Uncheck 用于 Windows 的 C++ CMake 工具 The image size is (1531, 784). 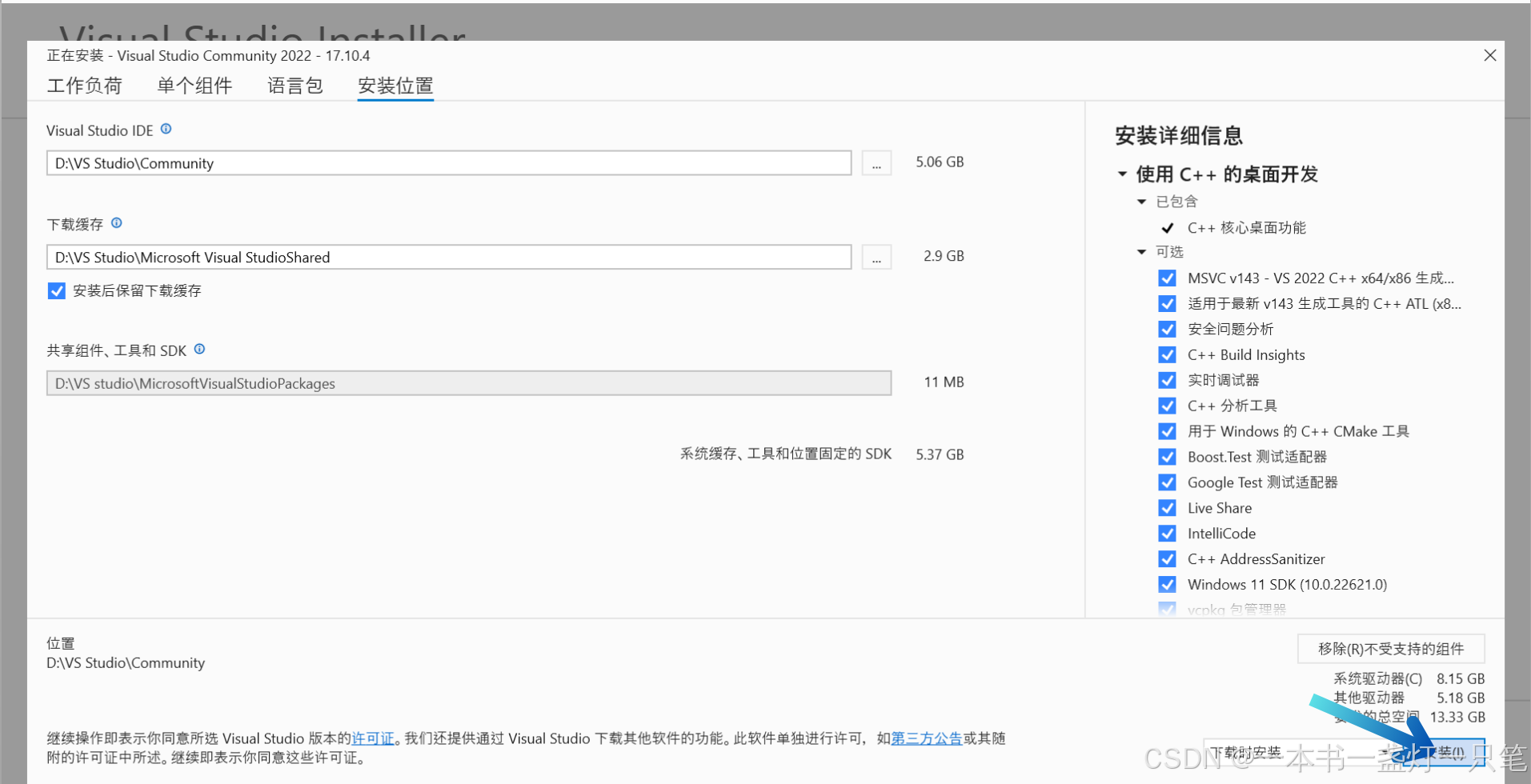[x=1167, y=432]
